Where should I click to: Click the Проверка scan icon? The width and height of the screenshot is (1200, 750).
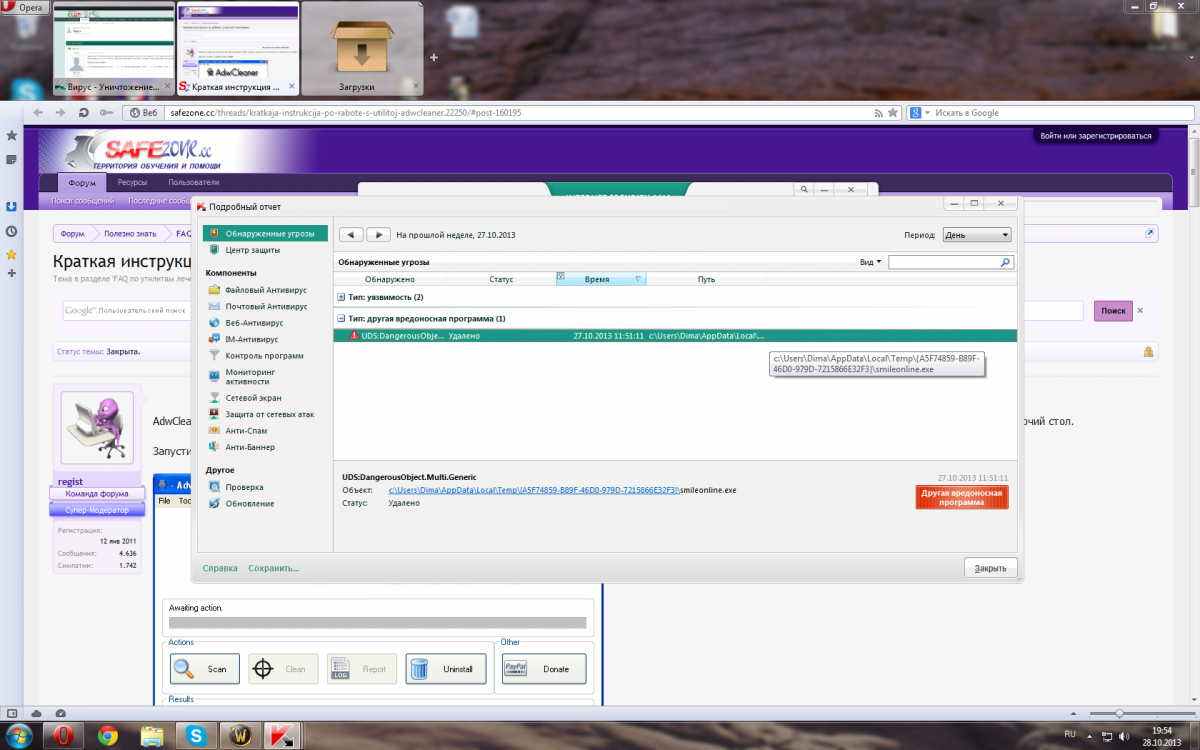(215, 487)
